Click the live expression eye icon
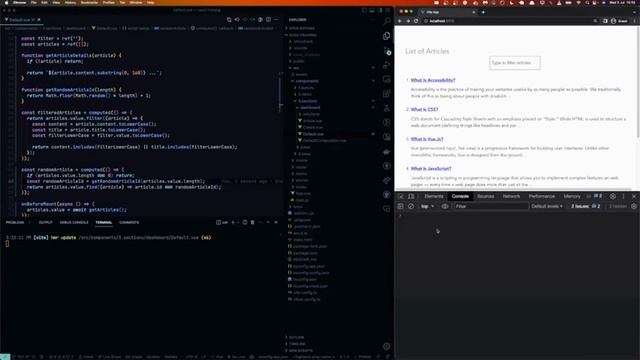The image size is (640, 360). pyautogui.click(x=445, y=207)
